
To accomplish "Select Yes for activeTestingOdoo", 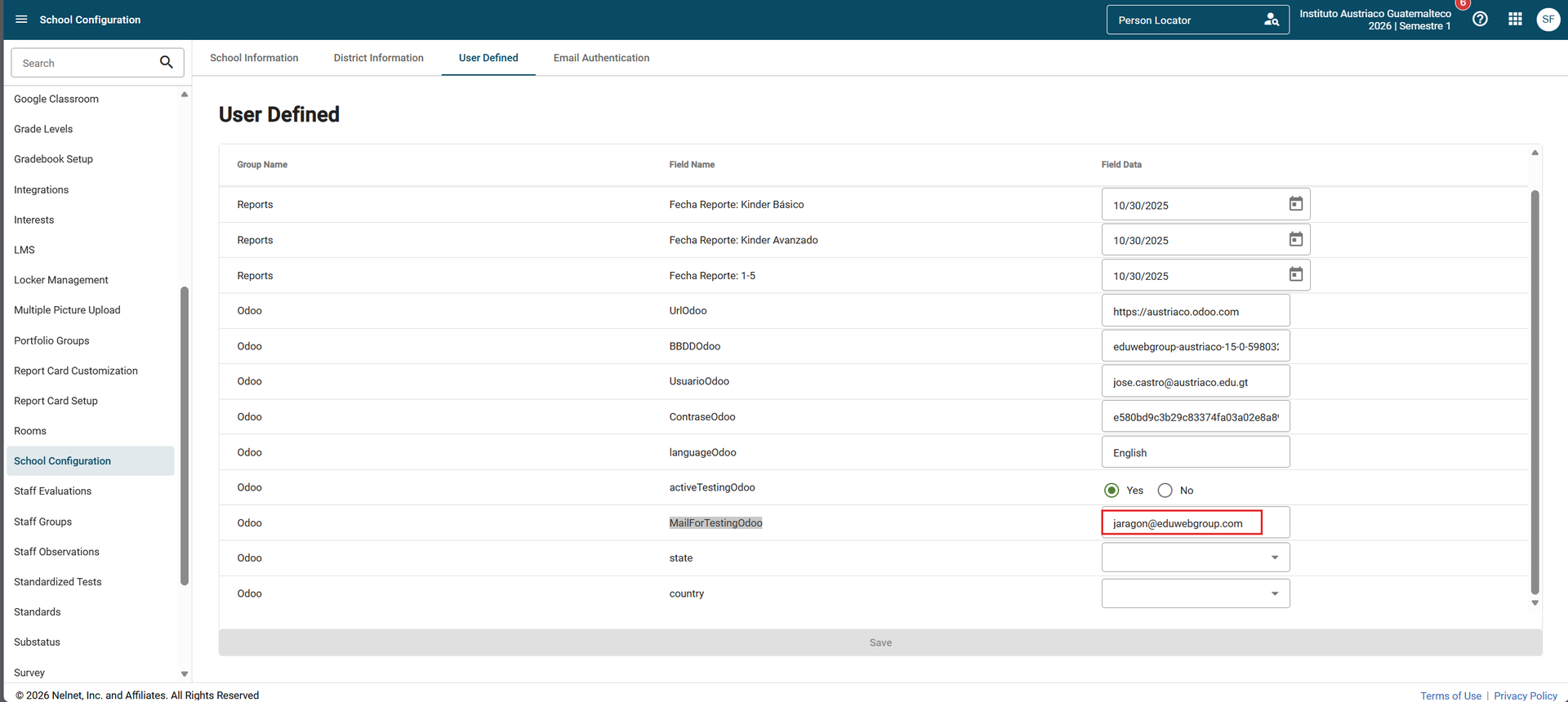I will pyautogui.click(x=1111, y=491).
